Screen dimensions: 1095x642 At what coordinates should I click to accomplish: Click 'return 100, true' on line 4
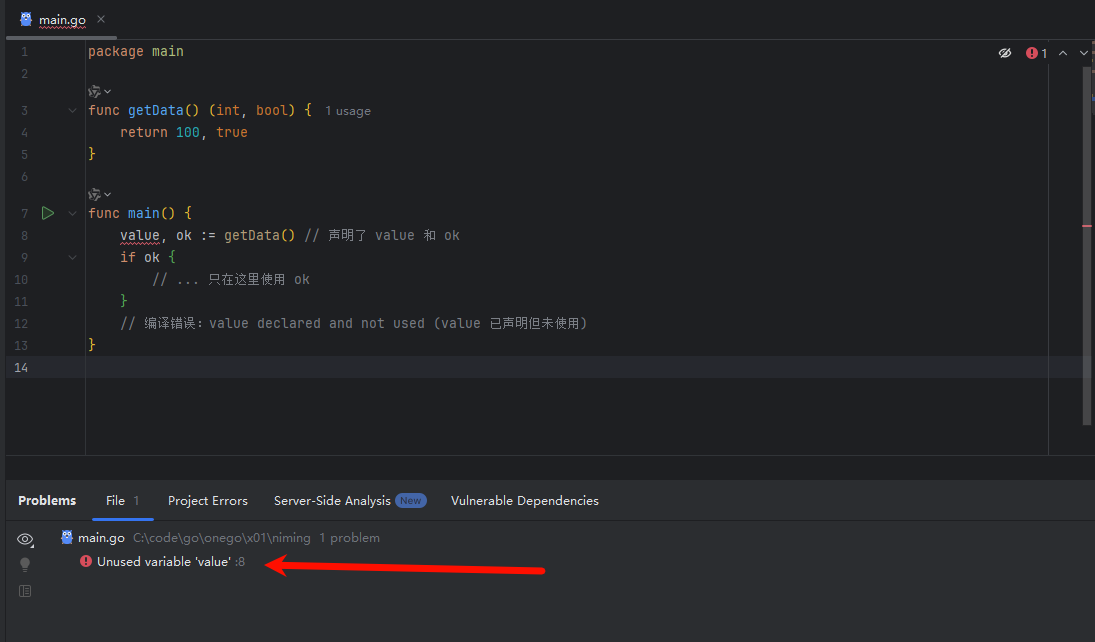pos(184,132)
